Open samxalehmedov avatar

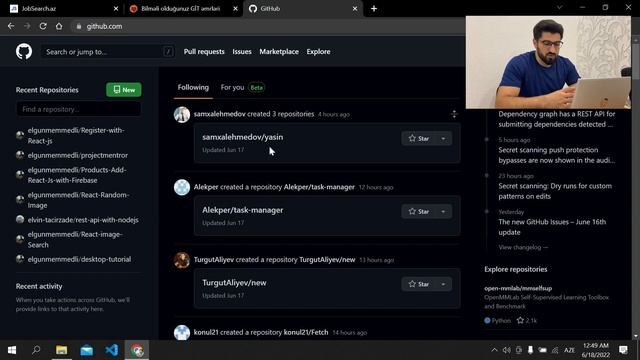click(182, 115)
